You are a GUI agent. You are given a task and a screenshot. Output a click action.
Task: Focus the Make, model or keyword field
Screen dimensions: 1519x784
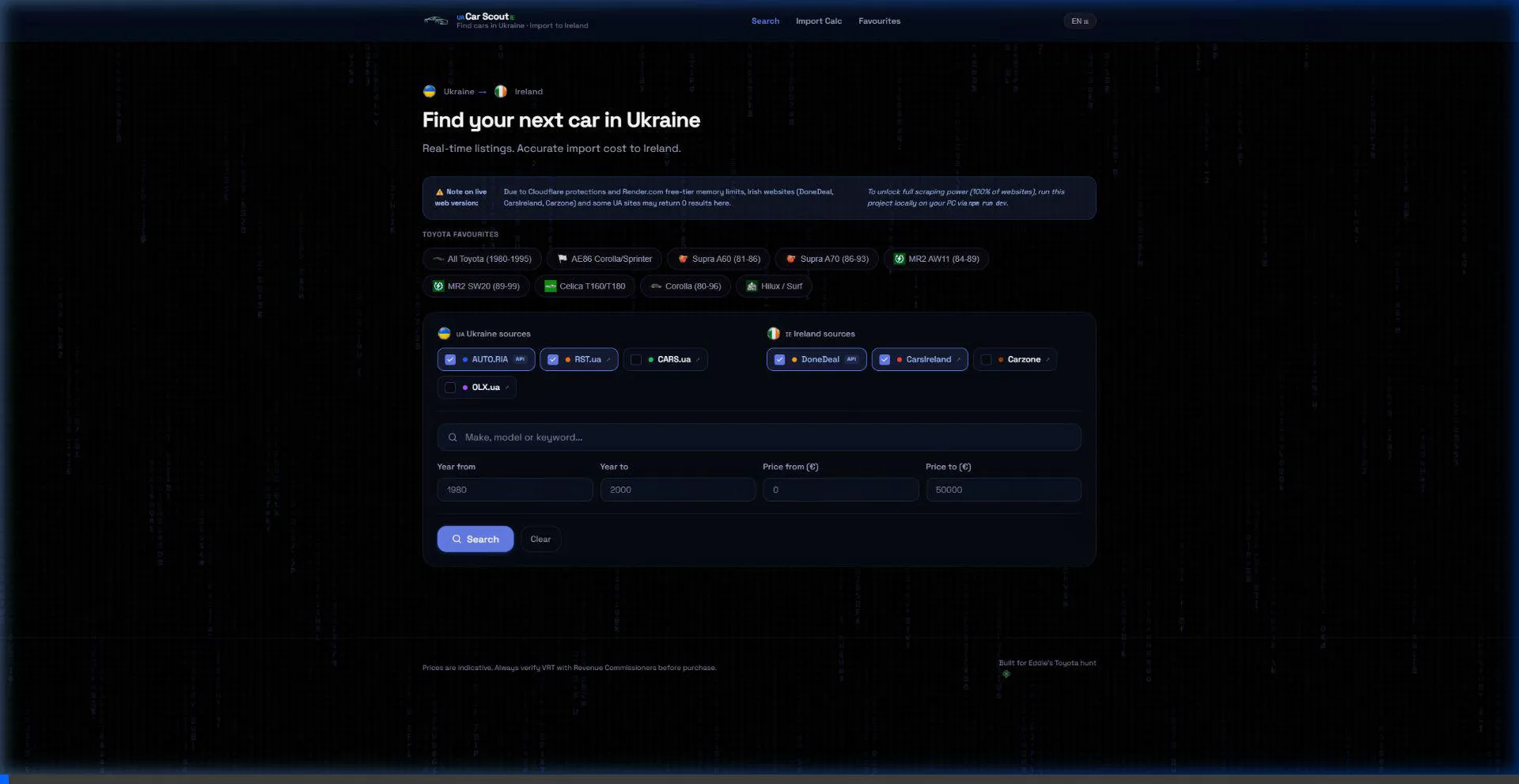(x=759, y=437)
